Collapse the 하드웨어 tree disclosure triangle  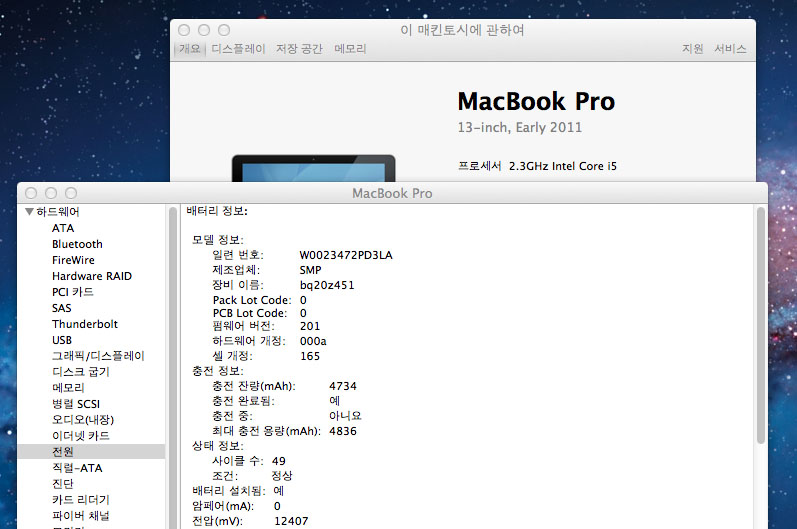coord(29,212)
